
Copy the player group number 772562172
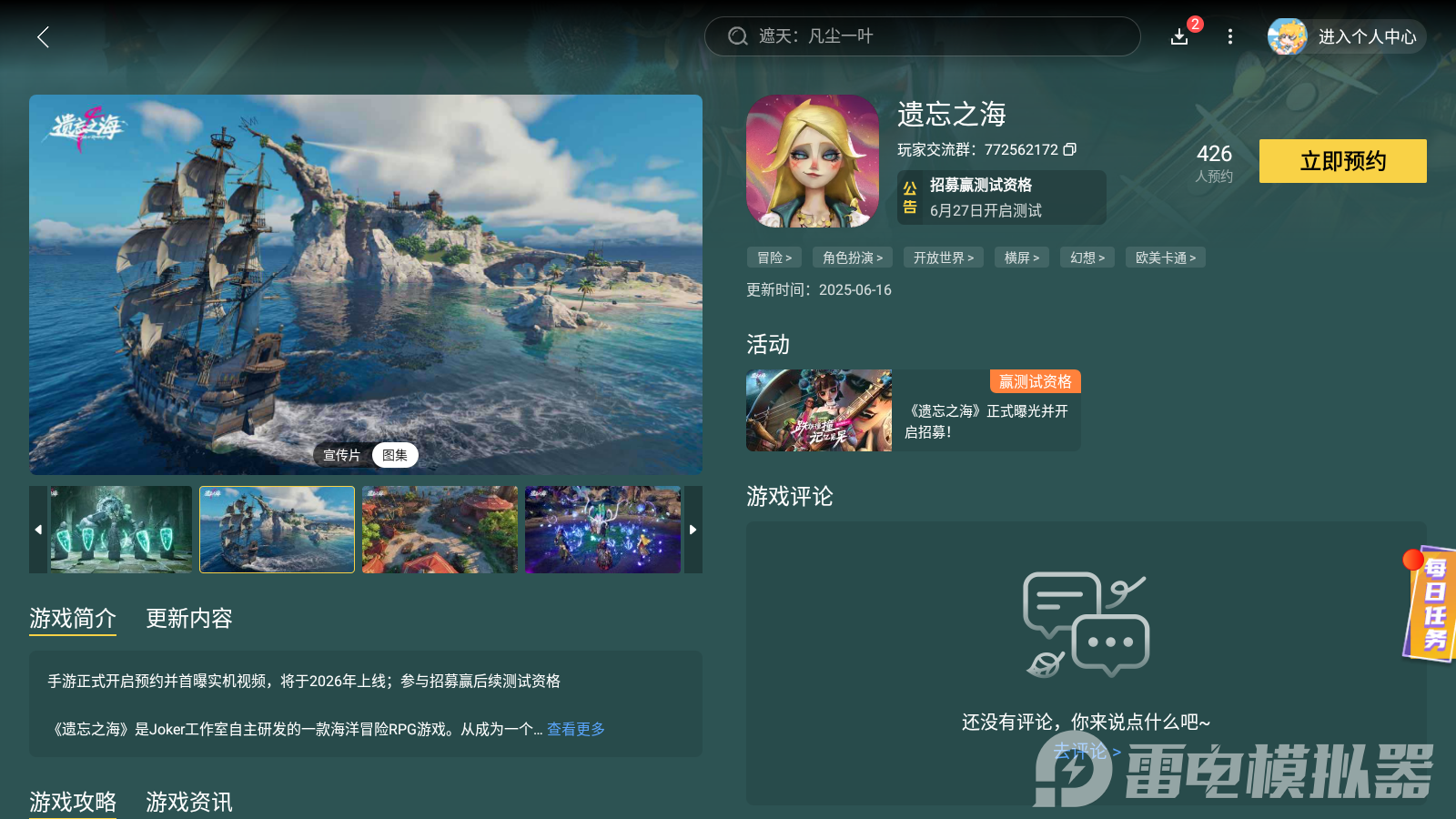coord(1071,149)
